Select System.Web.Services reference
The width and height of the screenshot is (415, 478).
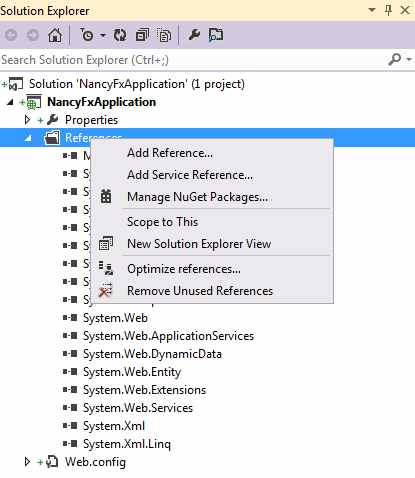pos(138,408)
